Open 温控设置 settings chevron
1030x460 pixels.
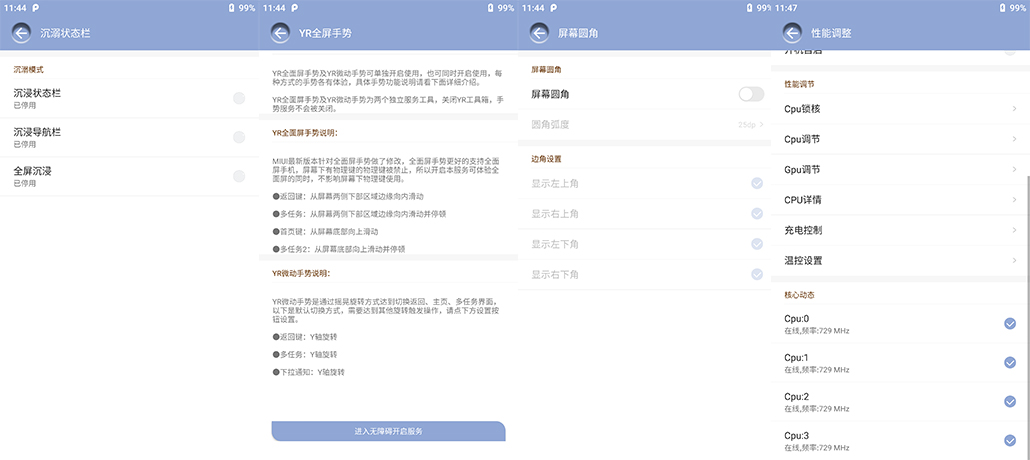1013,261
